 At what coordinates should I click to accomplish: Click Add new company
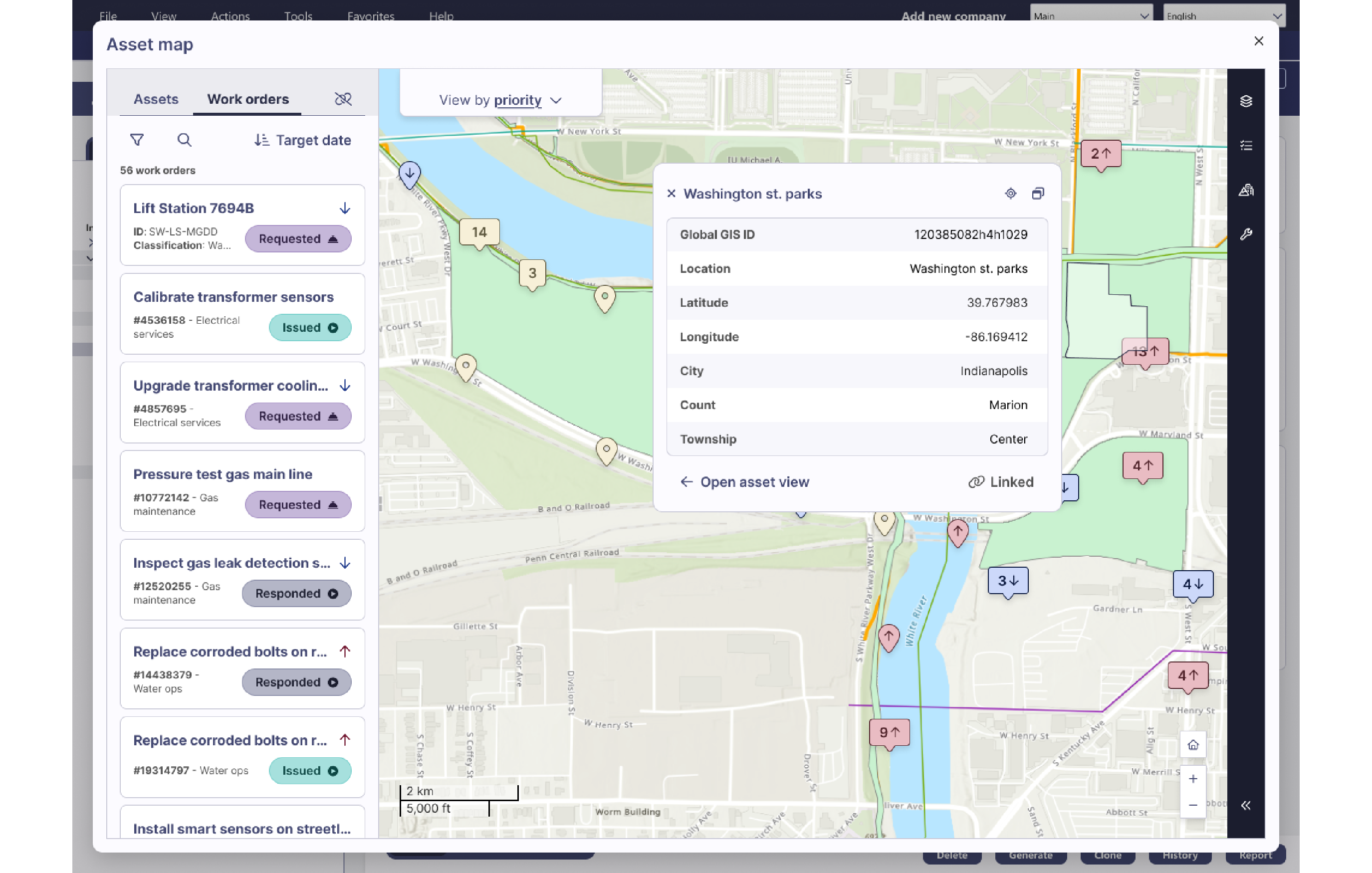click(x=953, y=16)
